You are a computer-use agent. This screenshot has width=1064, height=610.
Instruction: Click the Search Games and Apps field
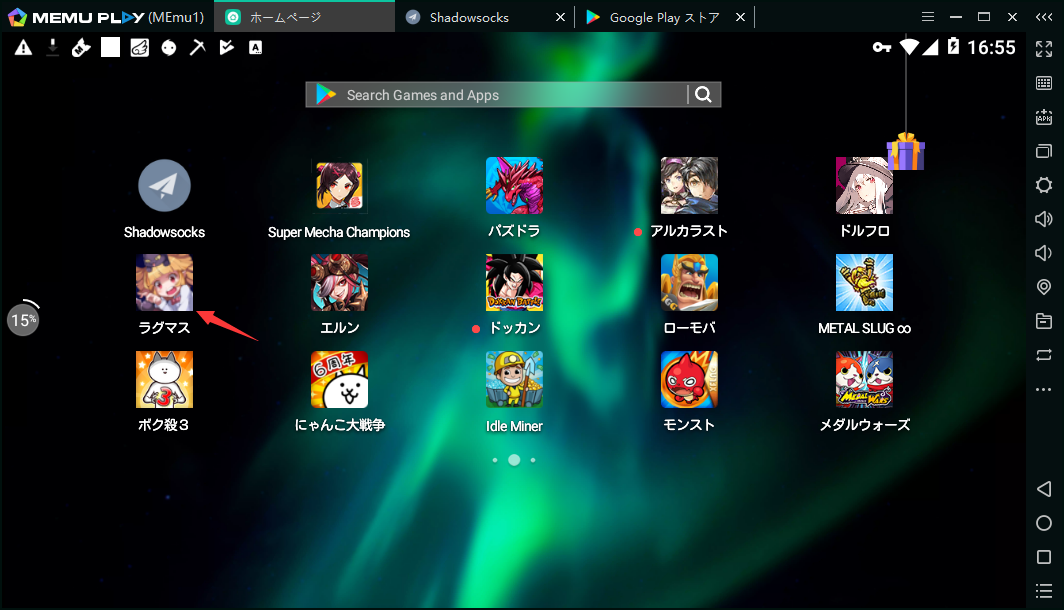(500, 94)
